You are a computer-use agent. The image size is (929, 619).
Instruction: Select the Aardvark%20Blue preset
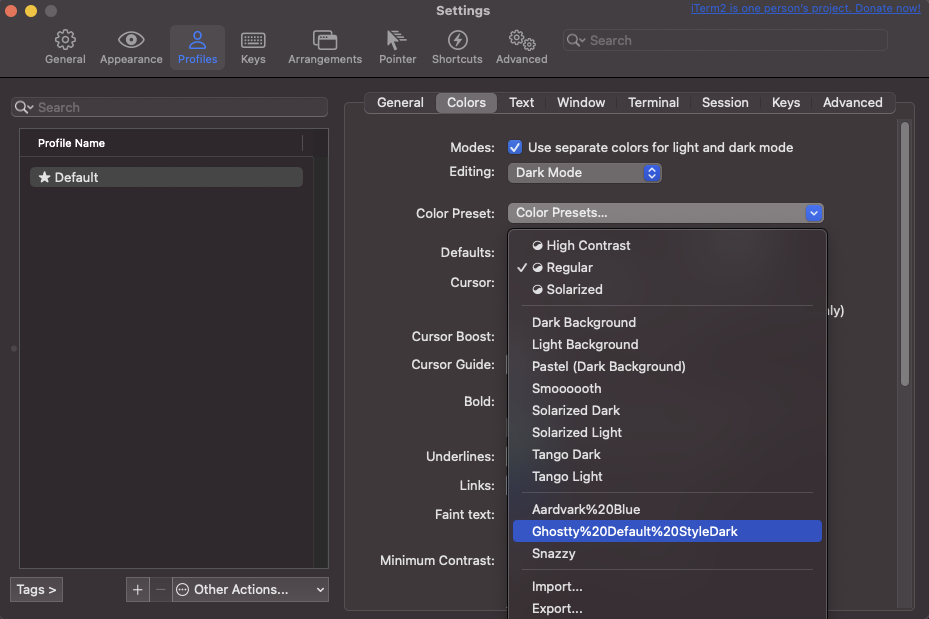(x=667, y=509)
